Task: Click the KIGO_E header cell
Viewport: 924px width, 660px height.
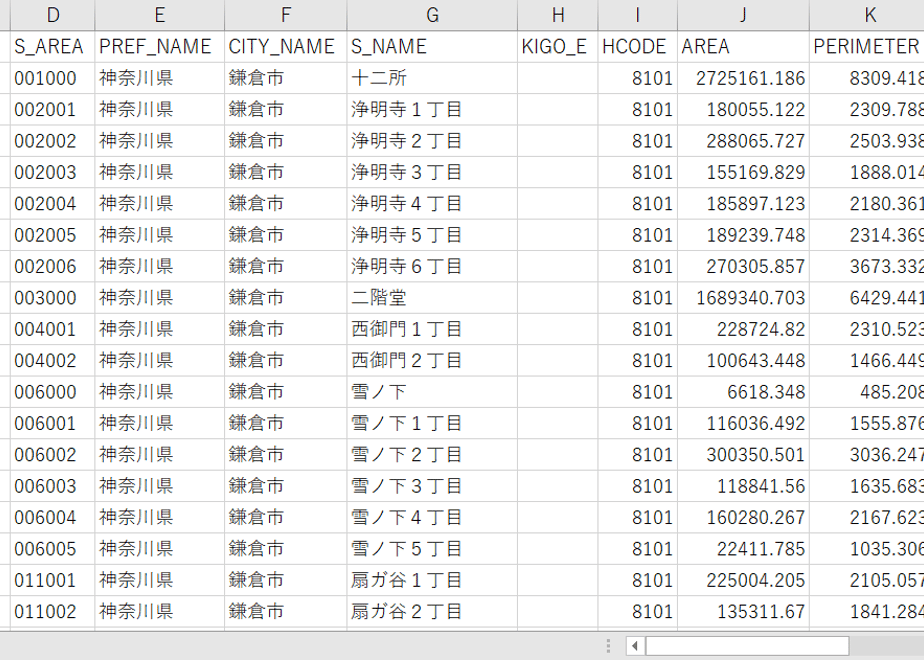Action: [x=558, y=47]
